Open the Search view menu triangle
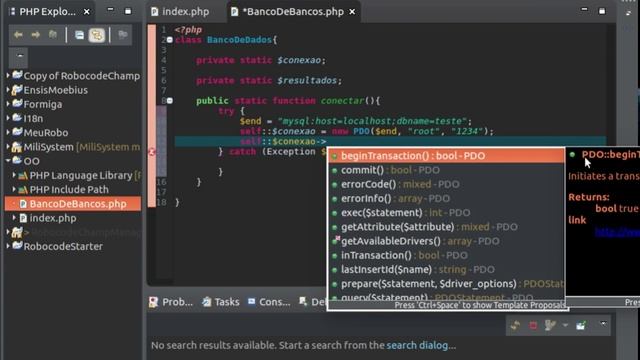Viewport: 640px width, 360px height. (603, 324)
